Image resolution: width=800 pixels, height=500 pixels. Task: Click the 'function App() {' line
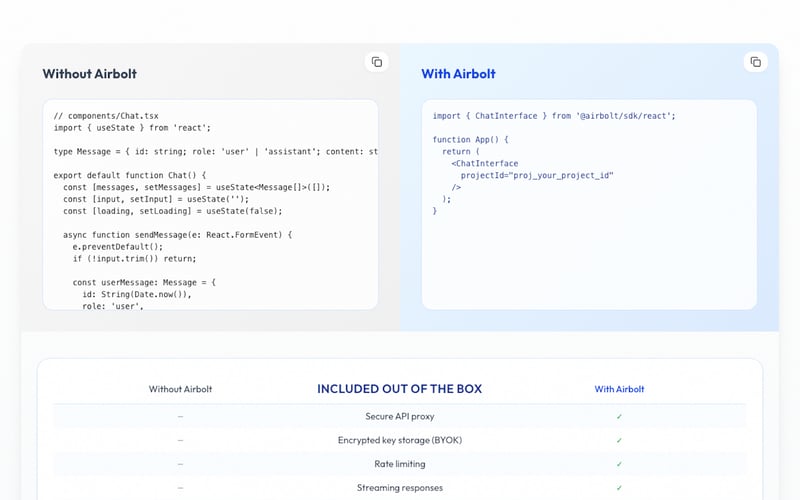coord(470,139)
